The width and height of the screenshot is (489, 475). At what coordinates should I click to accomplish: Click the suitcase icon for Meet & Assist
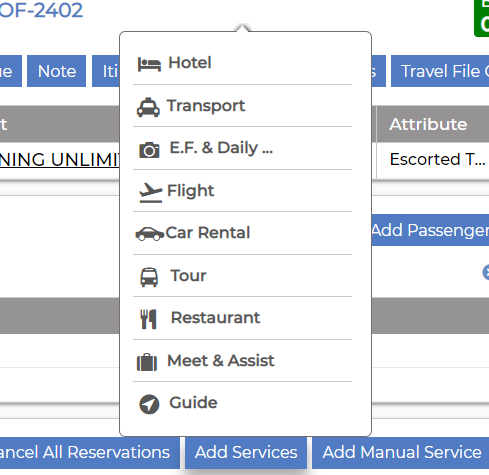[147, 362]
